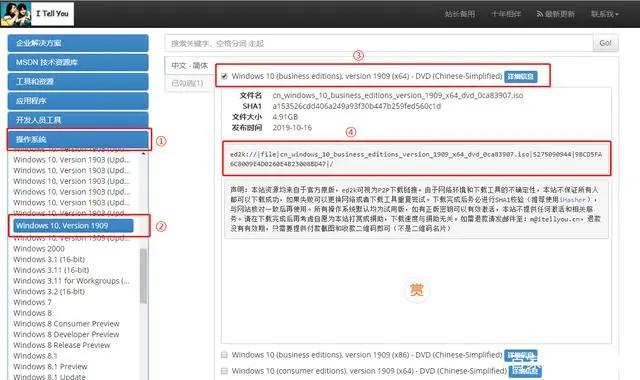Check Windows 10 business editions 1909 x86 checkbox
Screen dimensions: 640x380
point(224,355)
